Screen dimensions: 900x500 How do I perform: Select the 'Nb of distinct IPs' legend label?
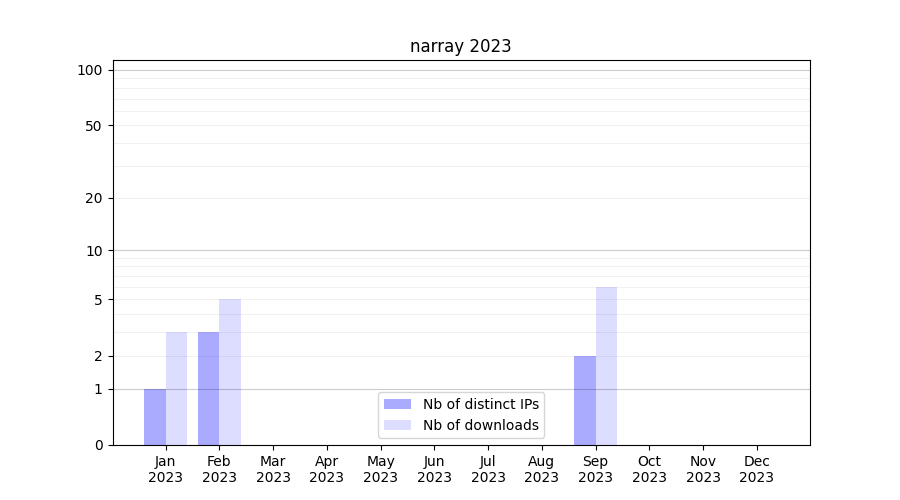480,404
